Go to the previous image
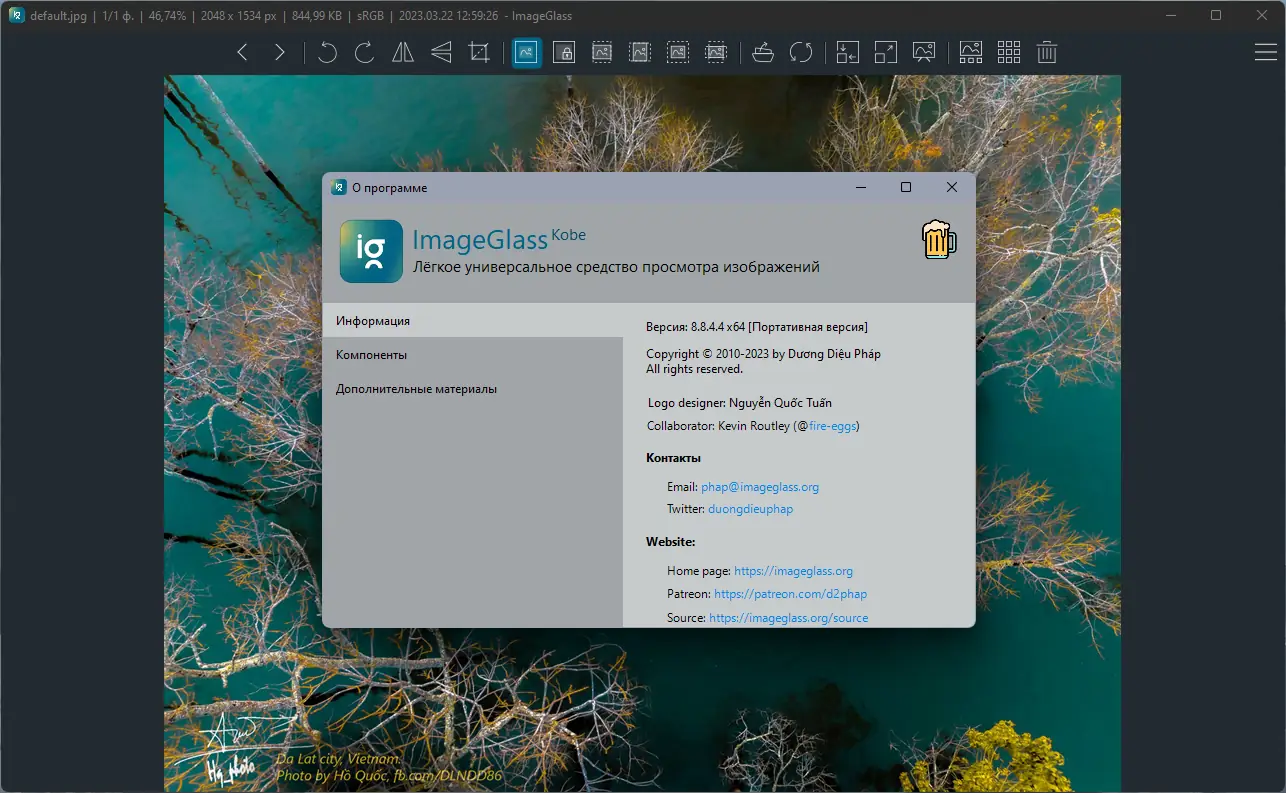This screenshot has width=1286, height=793. click(242, 52)
